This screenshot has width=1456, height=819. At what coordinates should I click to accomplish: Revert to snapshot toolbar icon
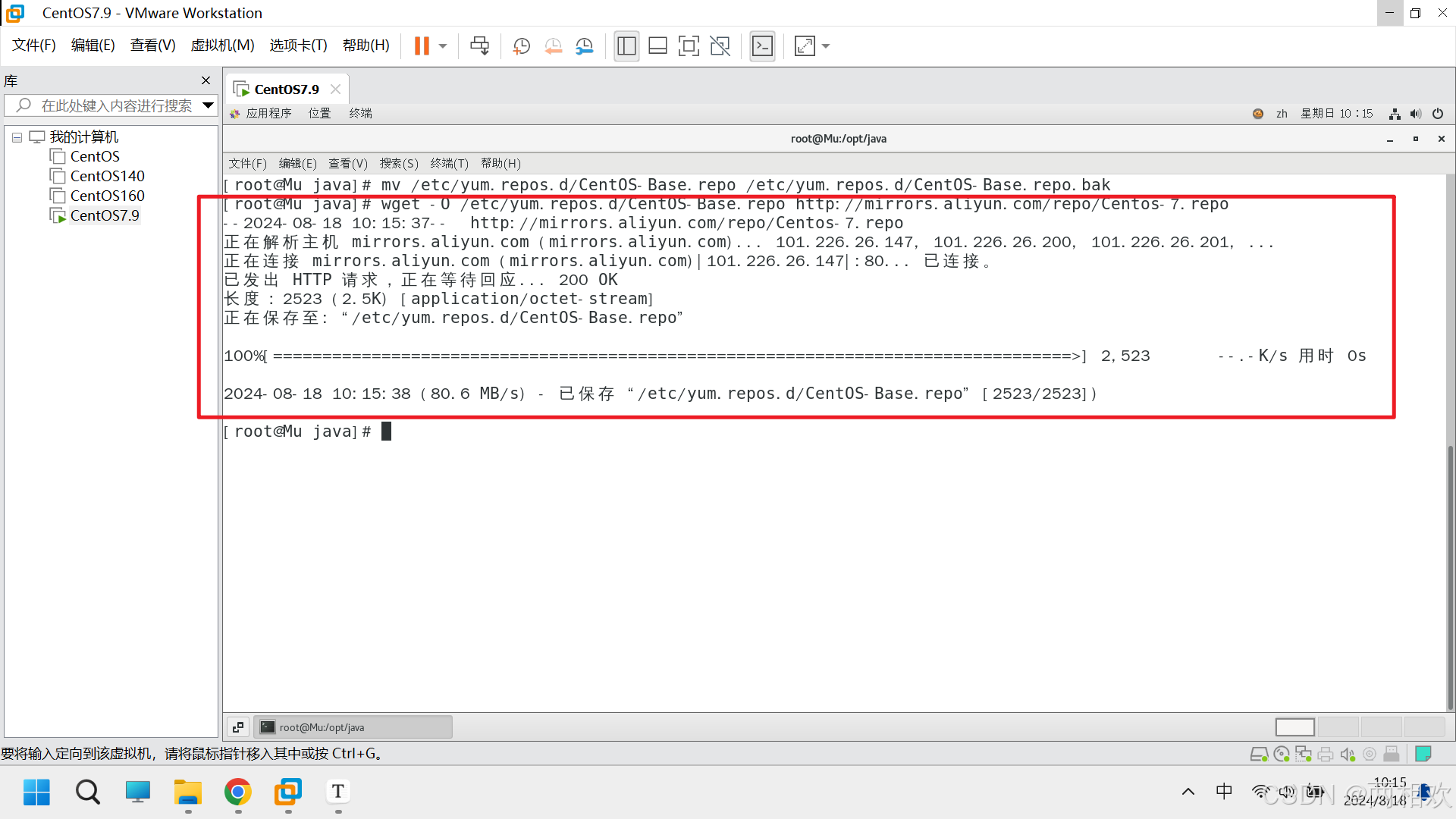[553, 46]
